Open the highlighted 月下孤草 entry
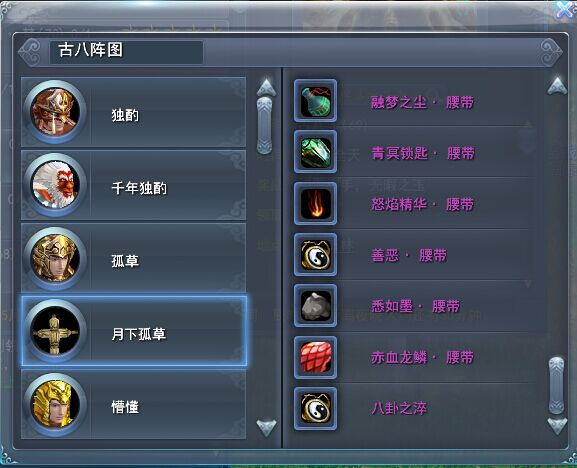The width and height of the screenshot is (577, 468). tap(134, 332)
